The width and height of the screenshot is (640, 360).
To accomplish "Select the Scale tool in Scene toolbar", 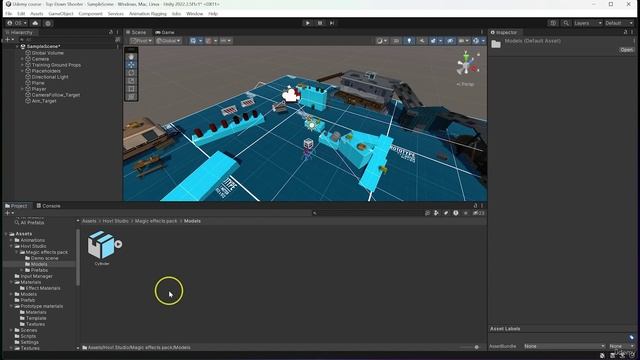I will point(131,81).
